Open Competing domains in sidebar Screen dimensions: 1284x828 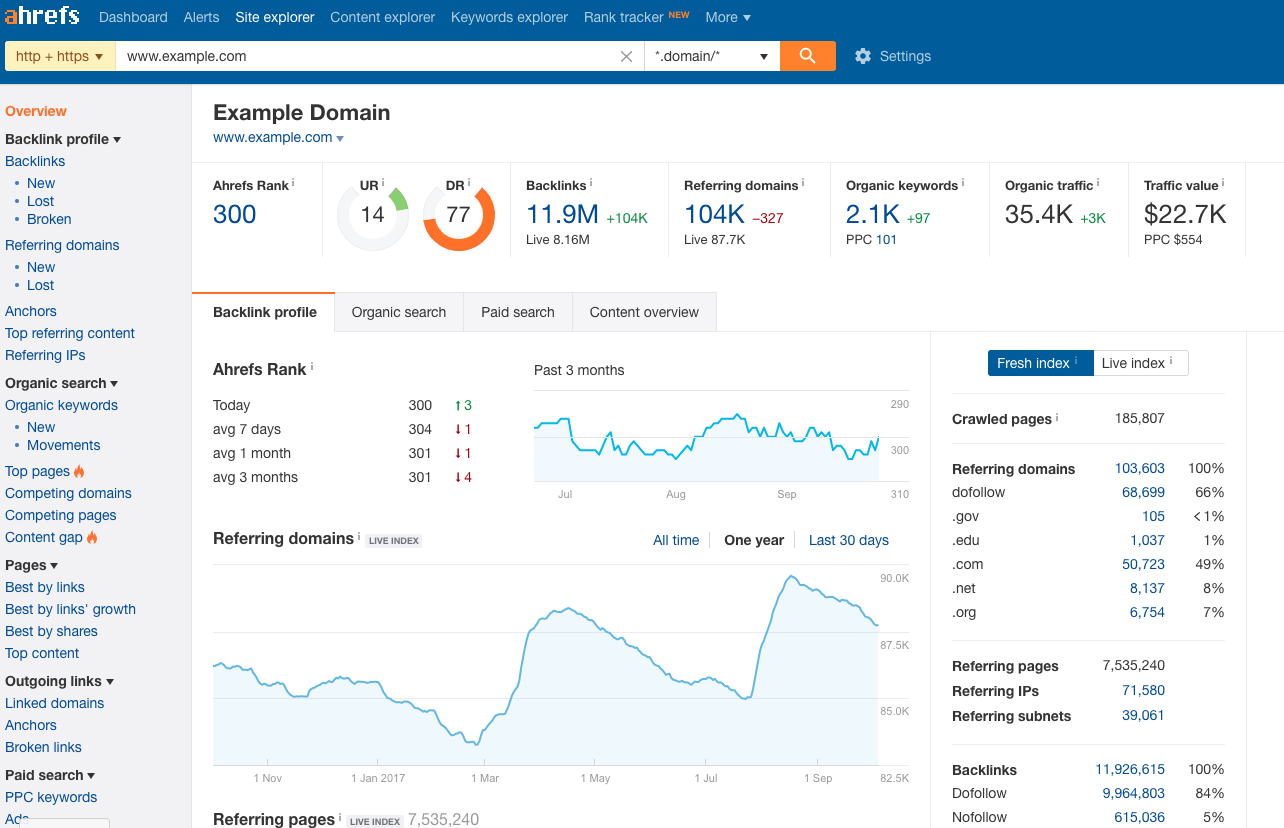click(x=68, y=493)
